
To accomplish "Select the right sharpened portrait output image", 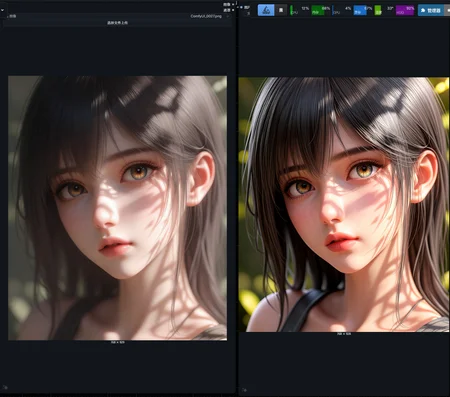I will pos(344,204).
